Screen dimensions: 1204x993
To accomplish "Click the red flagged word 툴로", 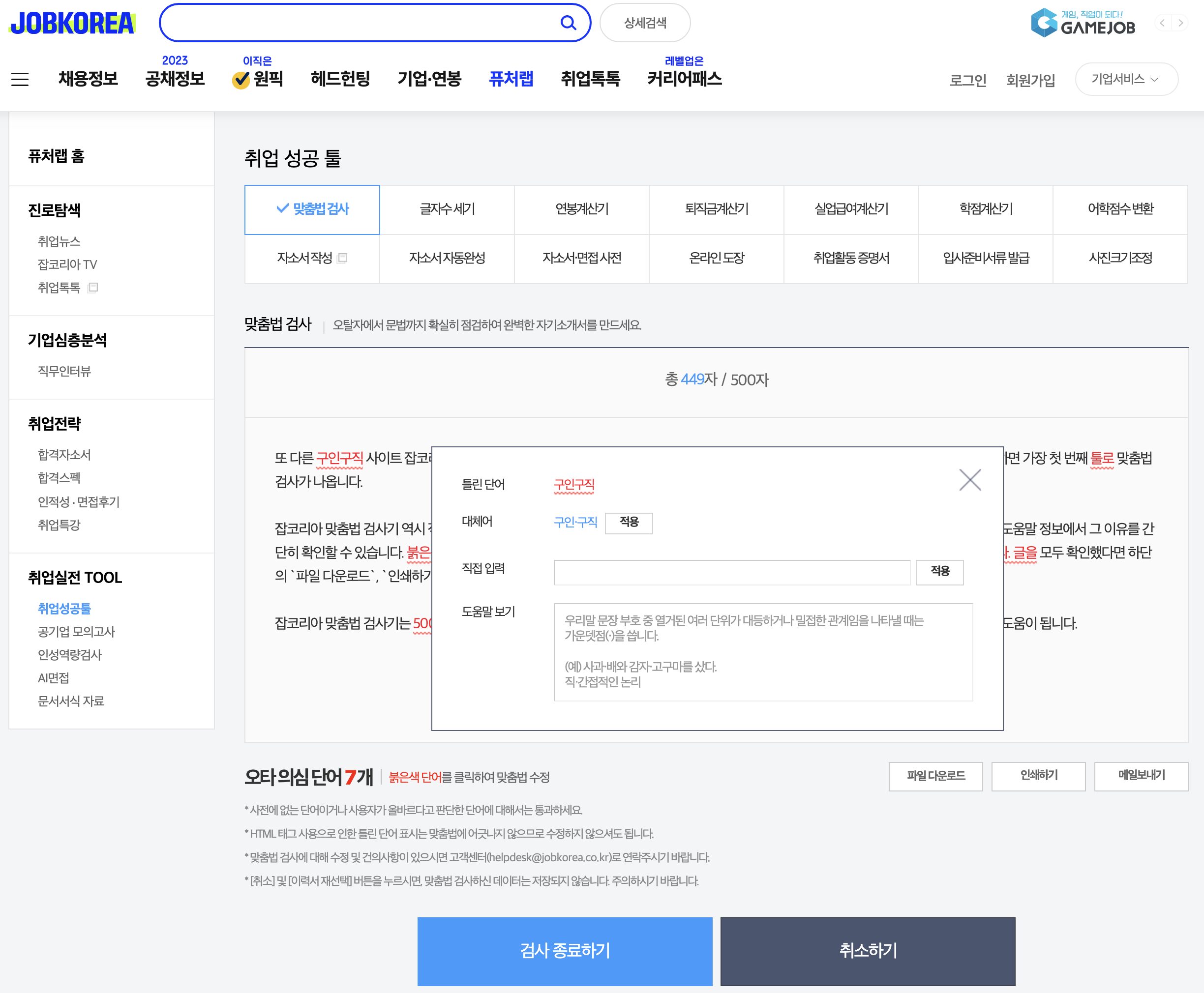I will tap(1102, 458).
